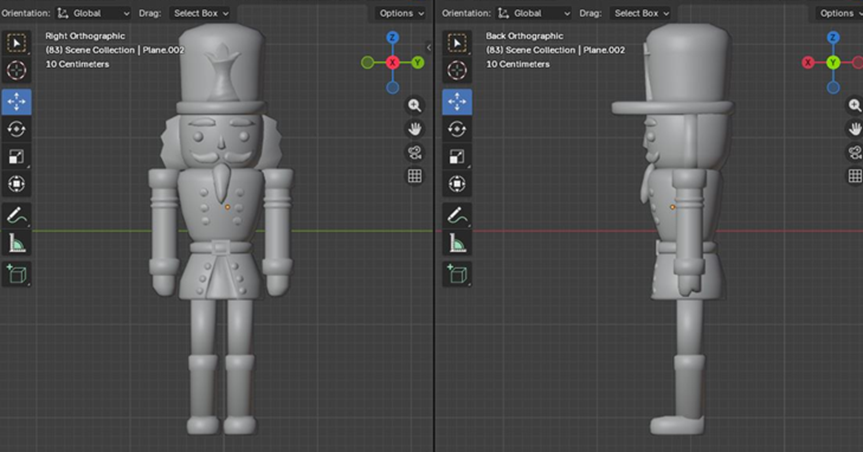Open the Orientation Global dropdown in left viewport

pos(92,13)
